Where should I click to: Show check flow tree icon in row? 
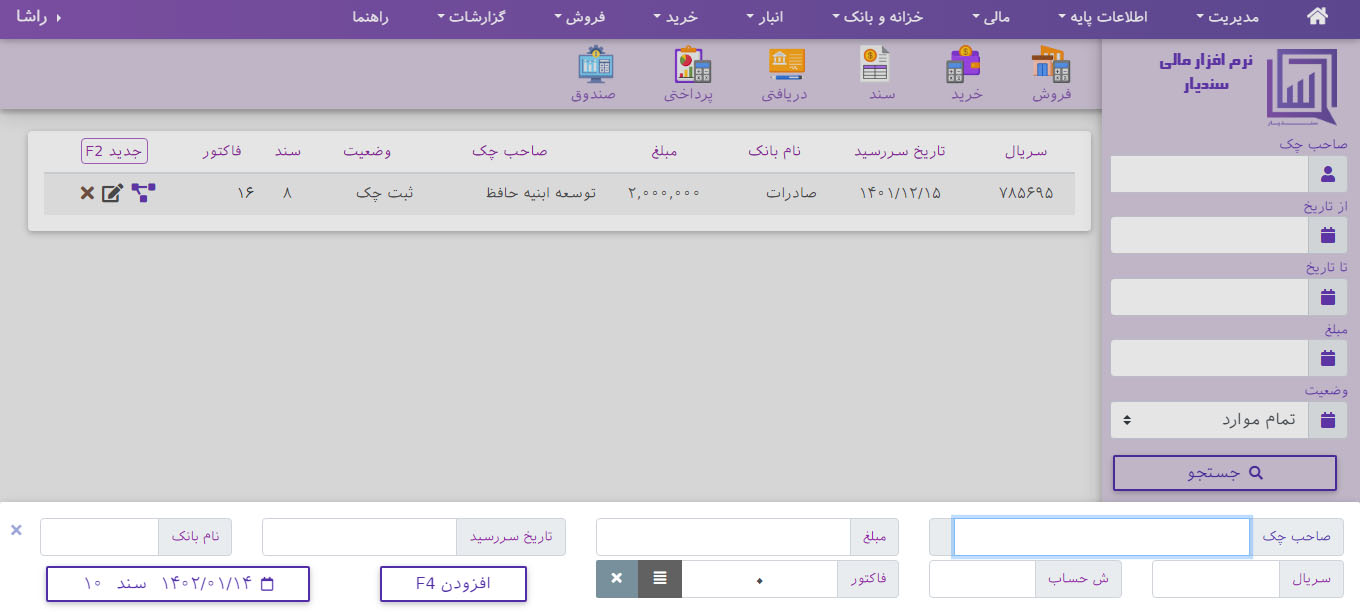[x=144, y=193]
